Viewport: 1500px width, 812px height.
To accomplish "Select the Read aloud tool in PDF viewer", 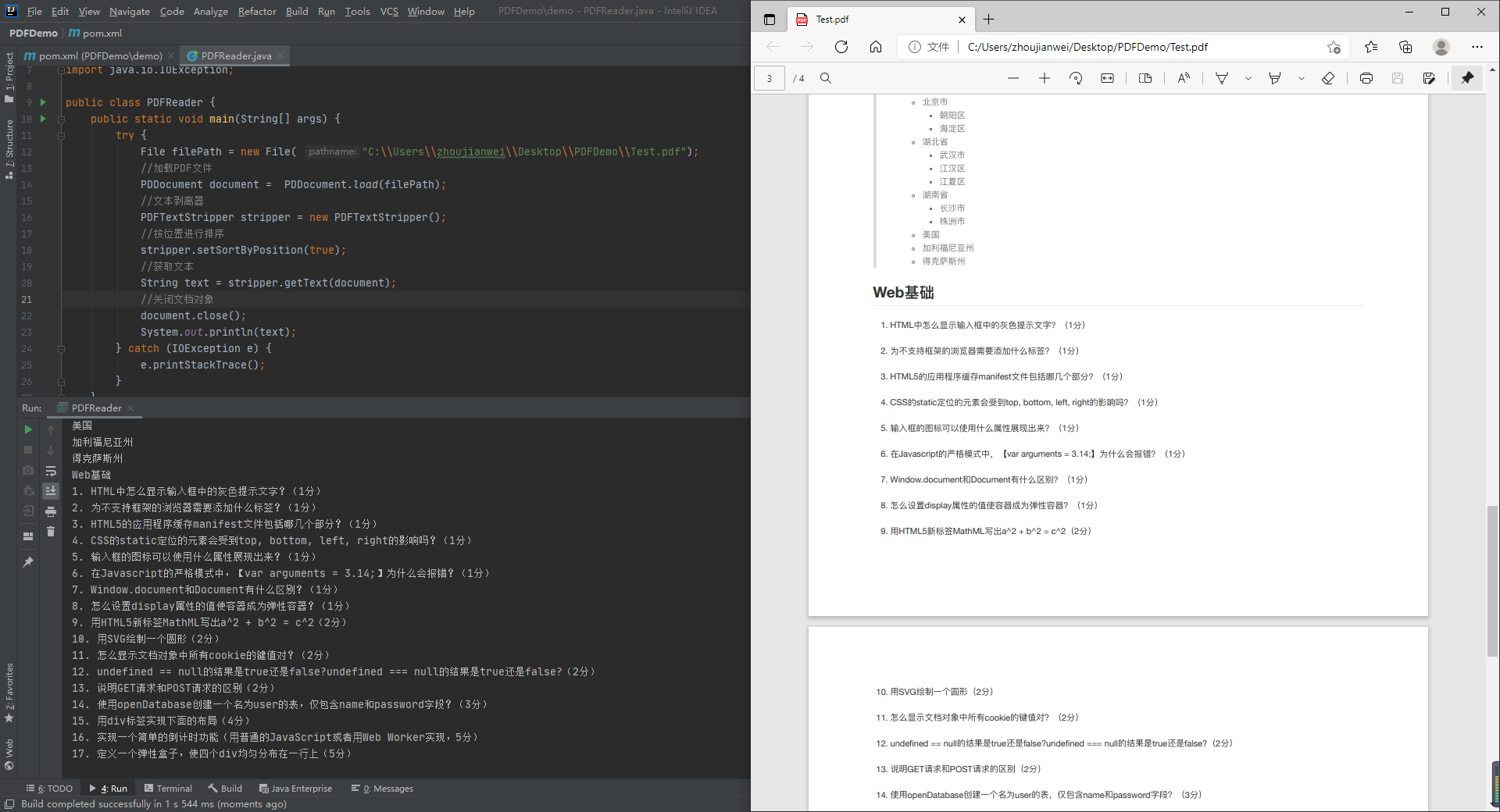I will pos(1184,78).
